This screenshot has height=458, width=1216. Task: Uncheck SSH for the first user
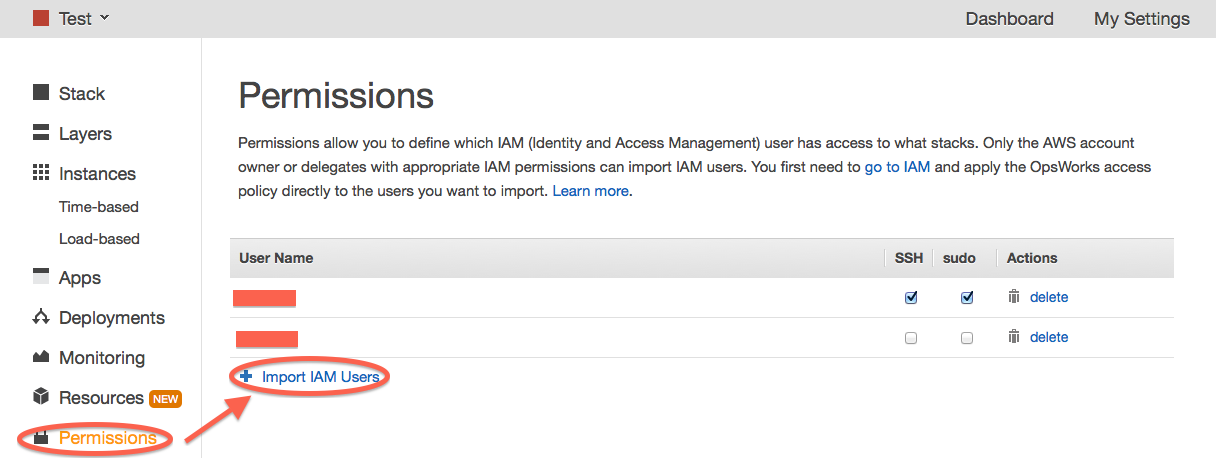point(911,297)
